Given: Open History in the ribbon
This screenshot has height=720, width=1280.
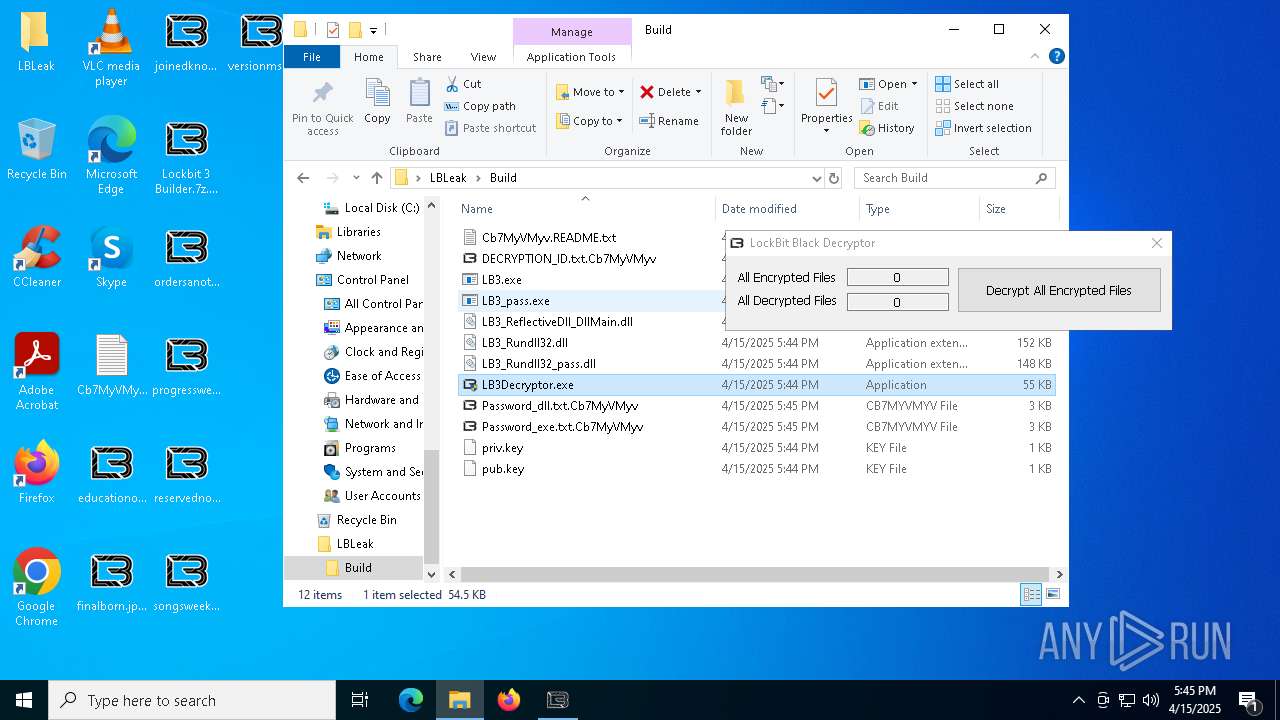Looking at the screenshot, I should click(887, 128).
